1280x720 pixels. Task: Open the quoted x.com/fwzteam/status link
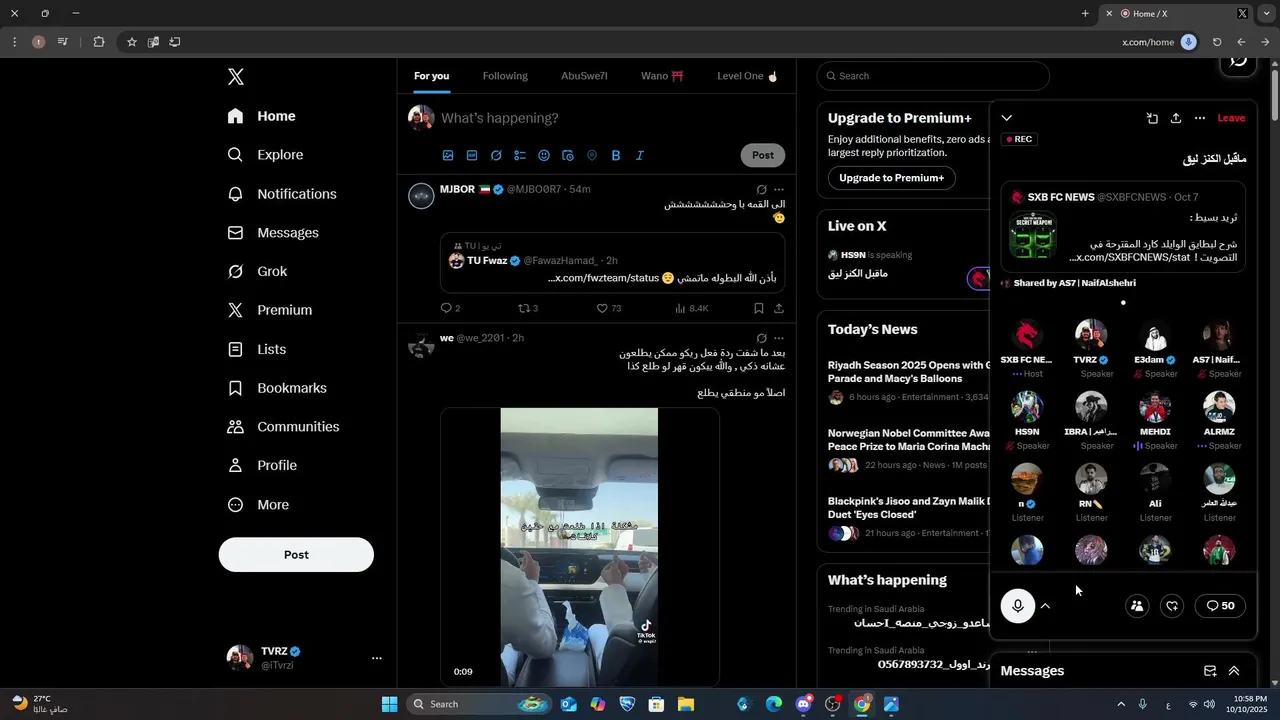(x=604, y=278)
